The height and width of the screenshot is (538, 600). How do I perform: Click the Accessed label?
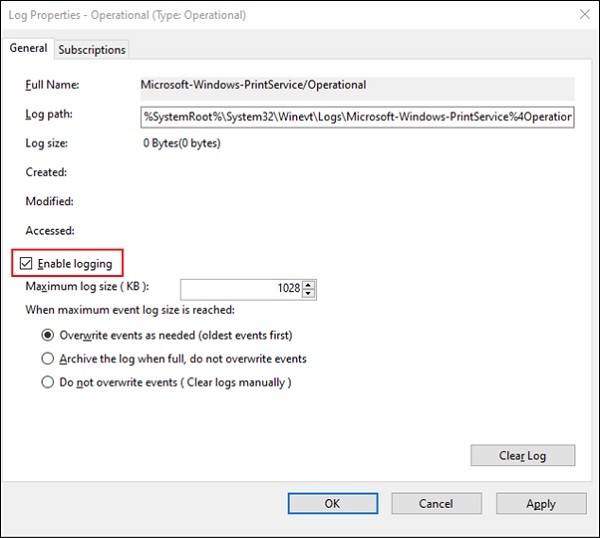(50, 231)
